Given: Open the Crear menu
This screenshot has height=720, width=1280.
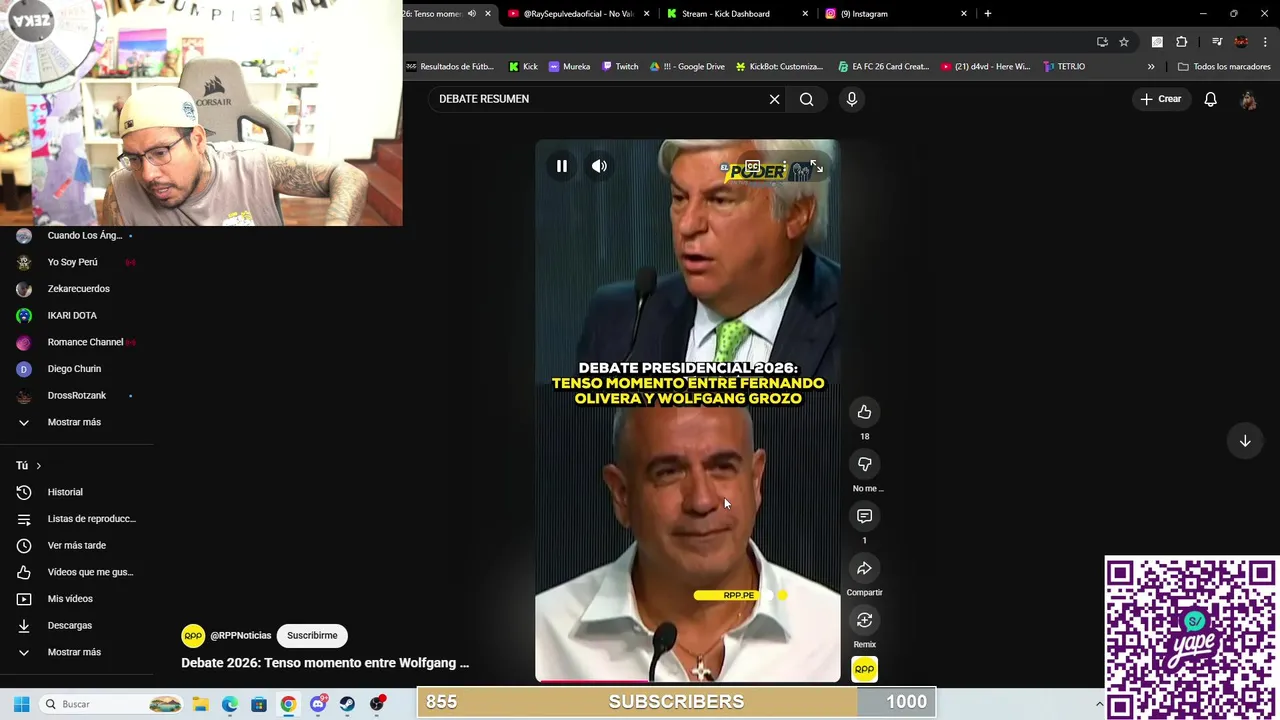Looking at the screenshot, I should (1160, 99).
